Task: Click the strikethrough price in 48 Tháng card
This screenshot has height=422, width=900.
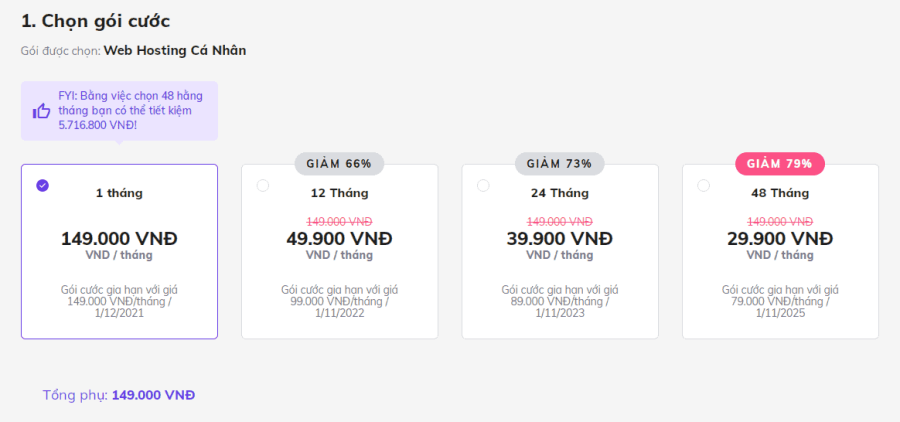Action: pyautogui.click(x=780, y=221)
